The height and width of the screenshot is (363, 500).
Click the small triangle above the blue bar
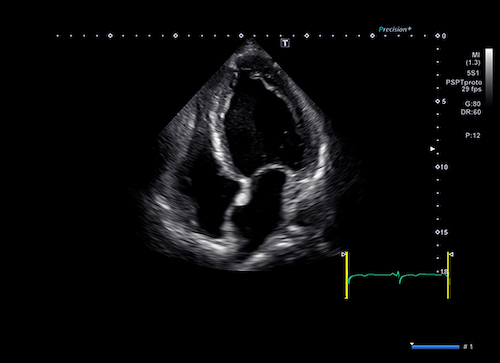tap(412, 344)
